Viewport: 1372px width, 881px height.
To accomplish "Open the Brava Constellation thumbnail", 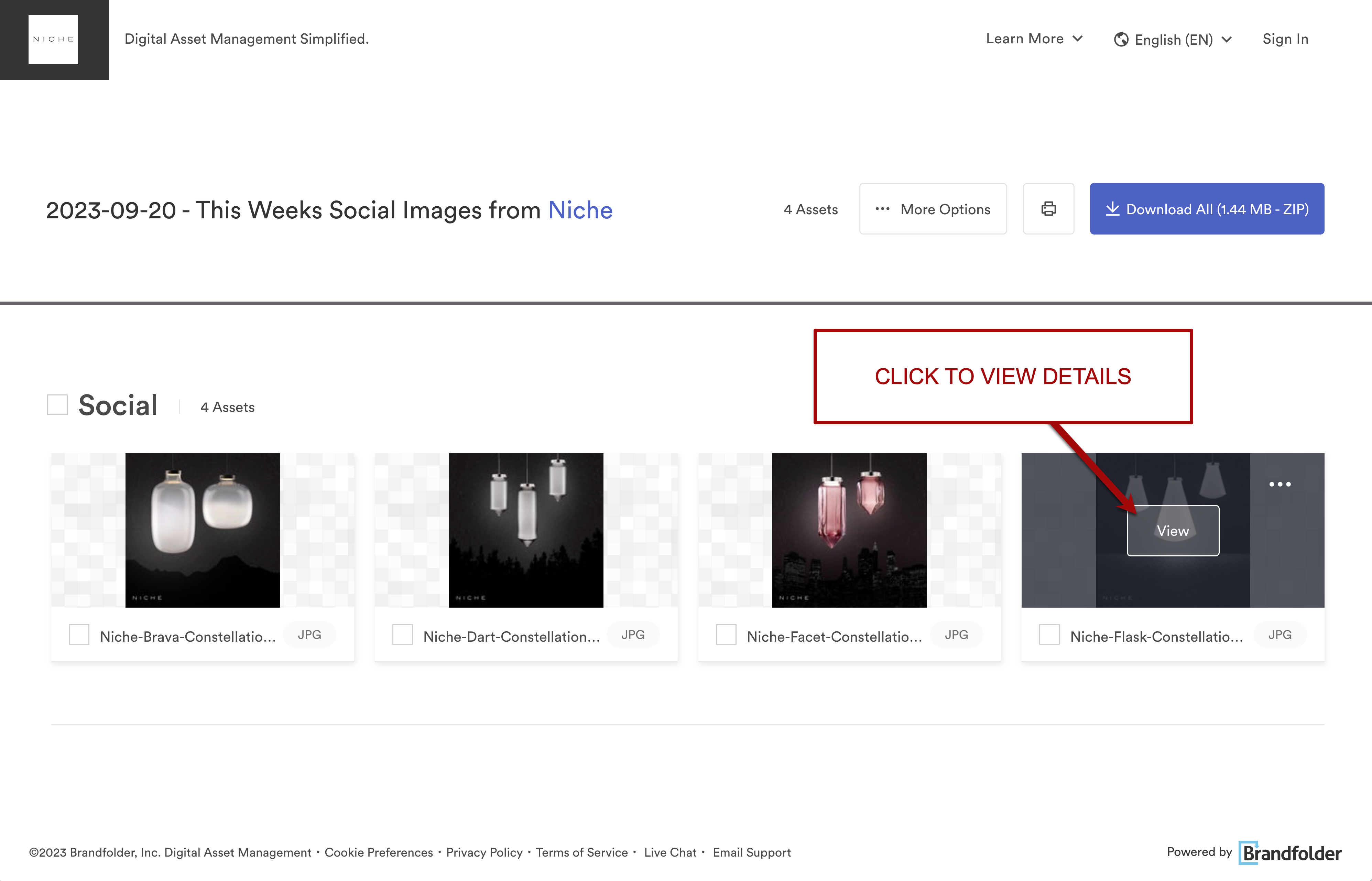I will click(203, 530).
